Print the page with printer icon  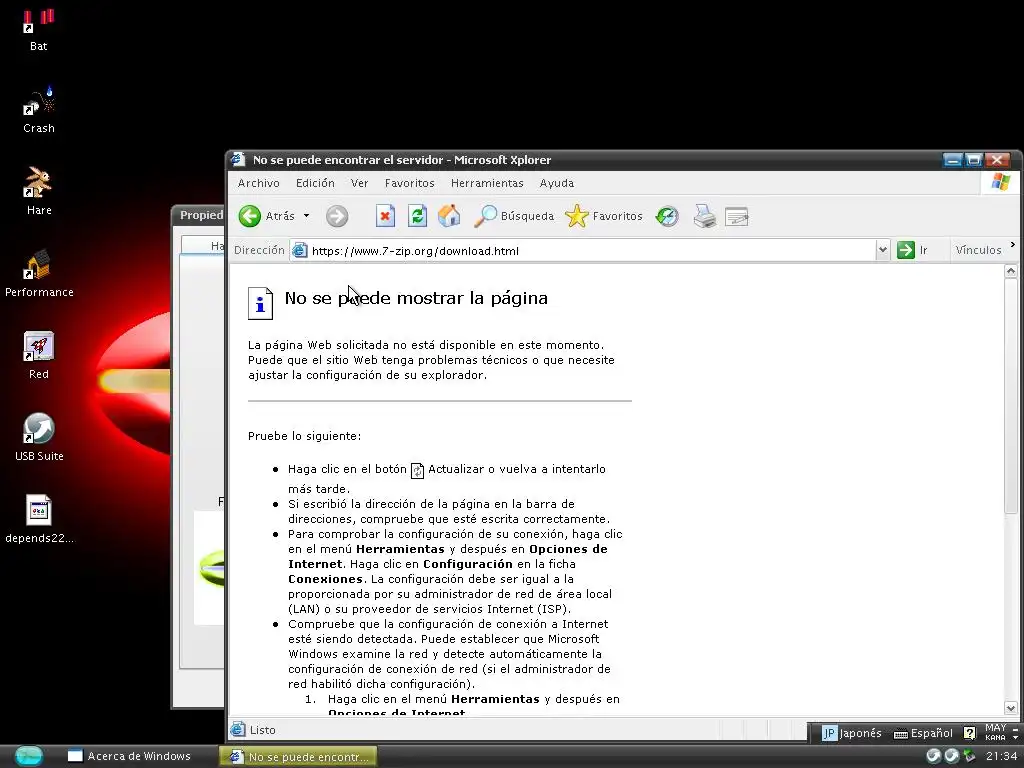(x=704, y=216)
